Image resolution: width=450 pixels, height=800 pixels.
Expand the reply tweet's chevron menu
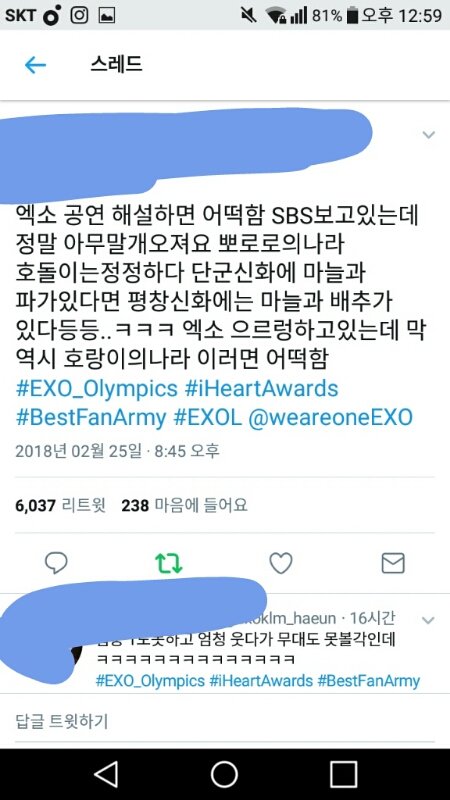(x=429, y=620)
